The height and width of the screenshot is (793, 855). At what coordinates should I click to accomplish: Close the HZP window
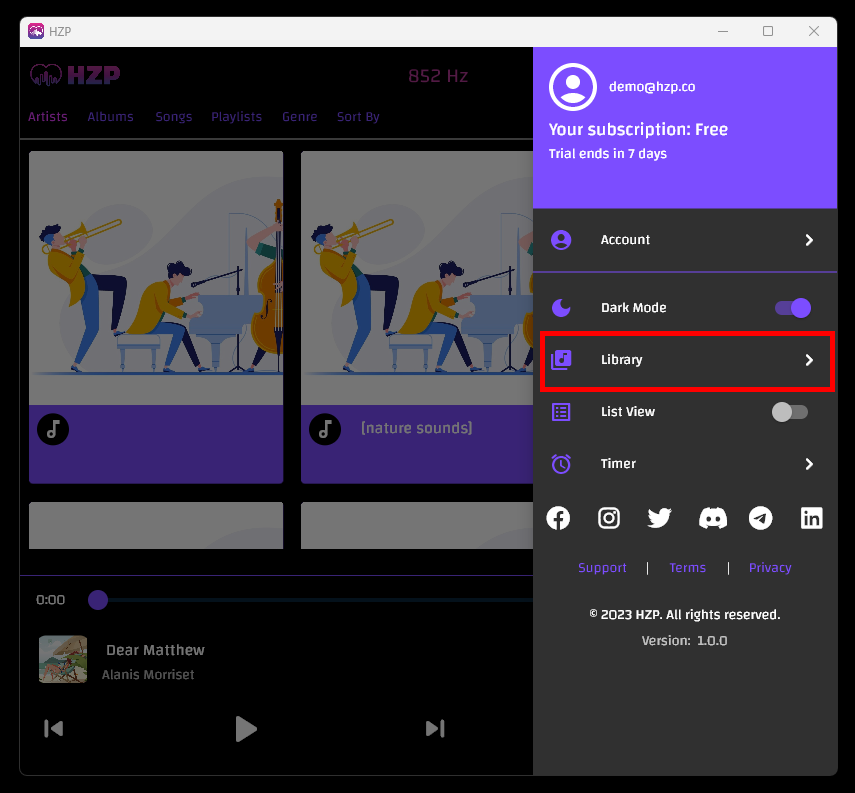[x=814, y=31]
